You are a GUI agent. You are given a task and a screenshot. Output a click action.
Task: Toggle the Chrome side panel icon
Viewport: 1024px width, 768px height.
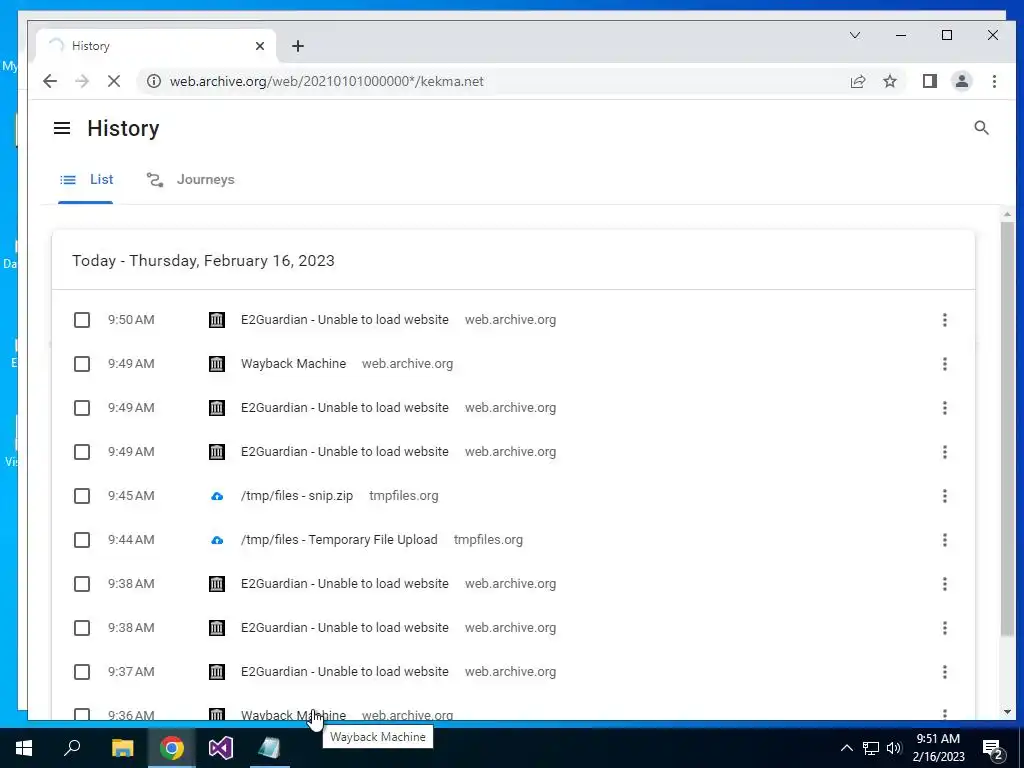point(929,82)
